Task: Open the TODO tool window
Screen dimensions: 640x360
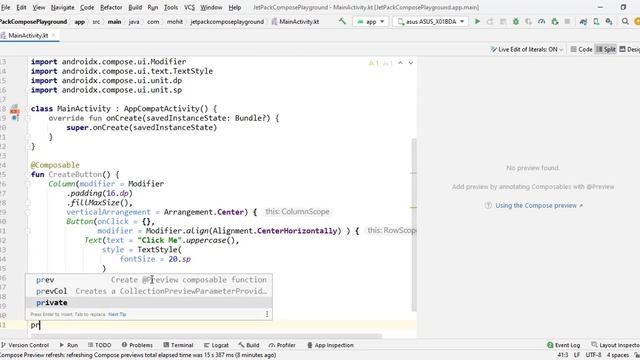Action: click(x=100, y=345)
